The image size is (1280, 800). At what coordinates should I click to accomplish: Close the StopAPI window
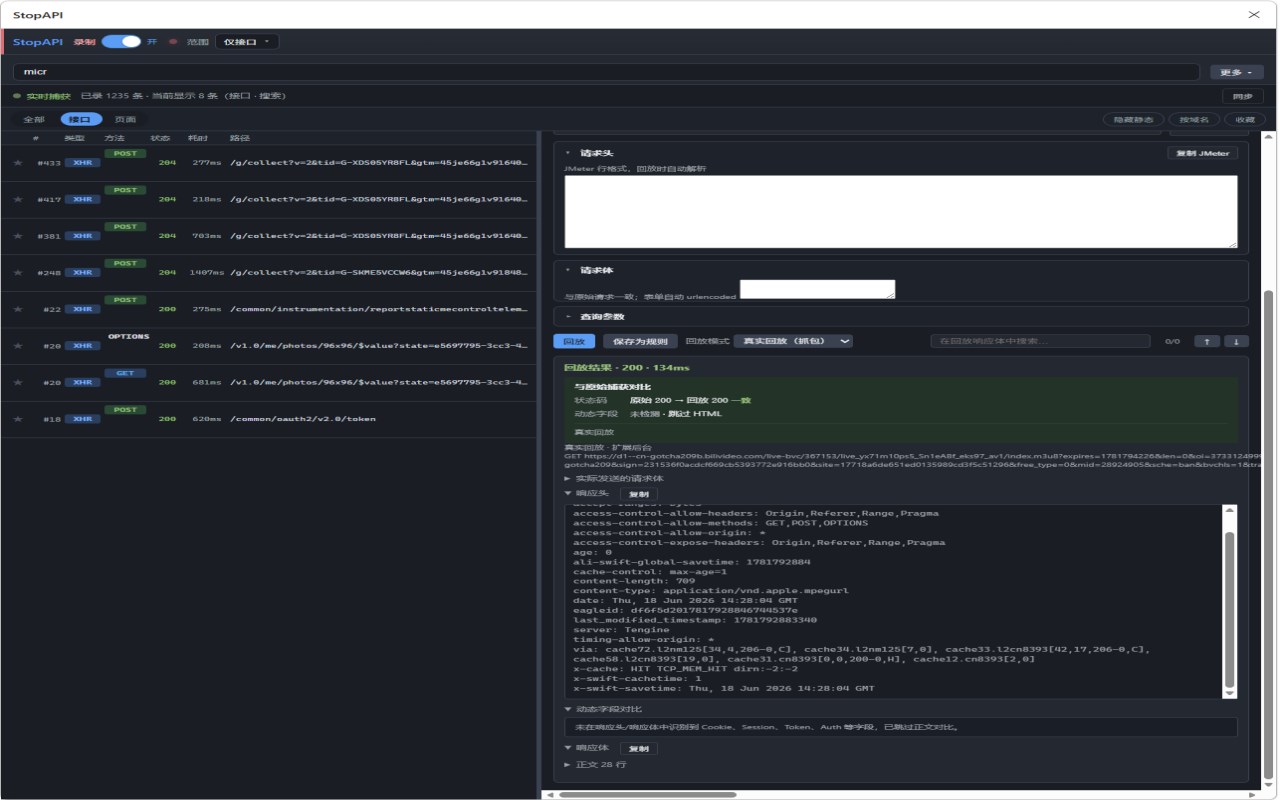1255,14
